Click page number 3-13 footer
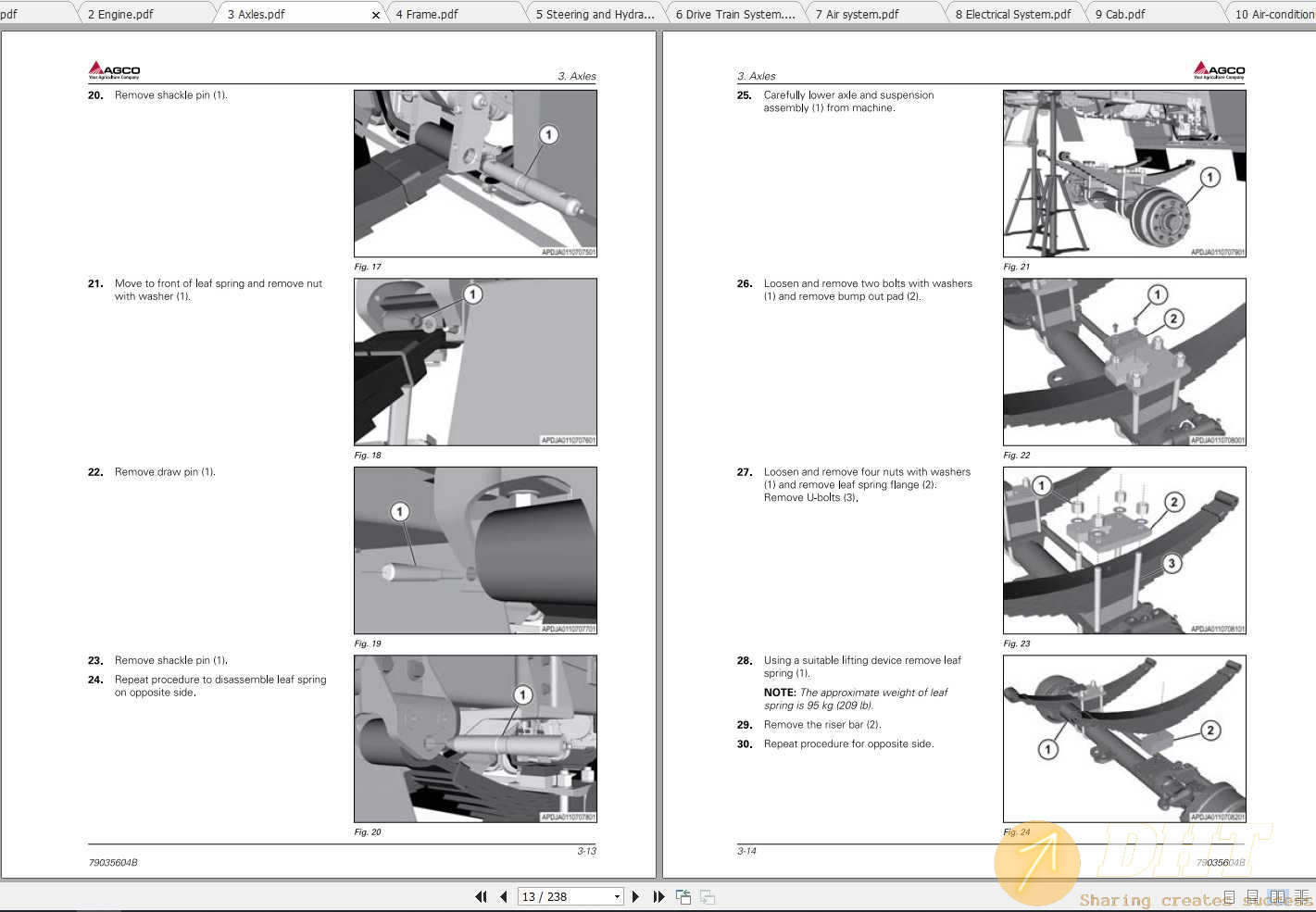The image size is (1316, 912). (x=587, y=851)
